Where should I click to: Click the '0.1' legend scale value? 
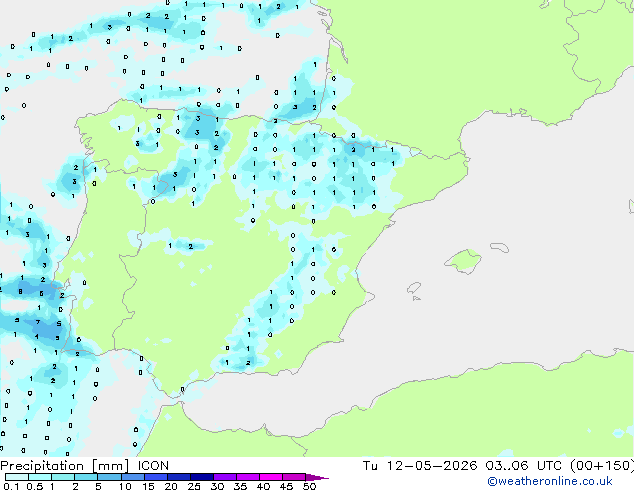pyautogui.click(x=11, y=486)
